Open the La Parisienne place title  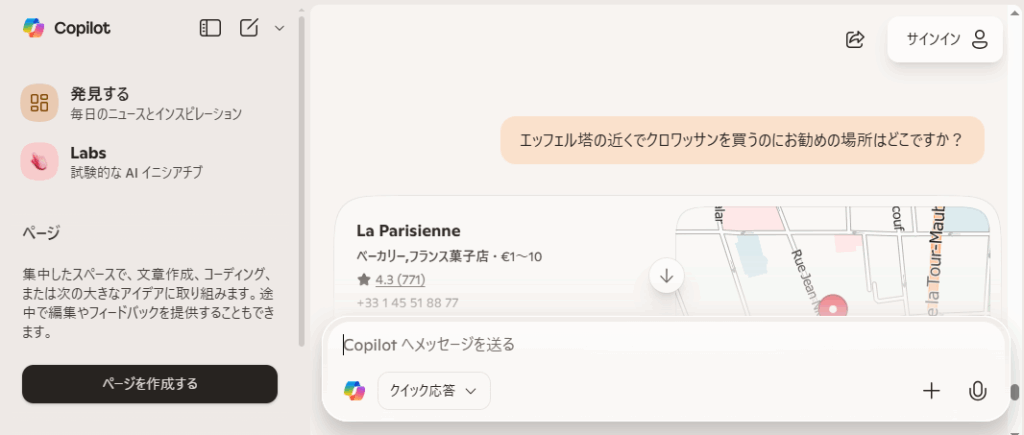click(408, 231)
